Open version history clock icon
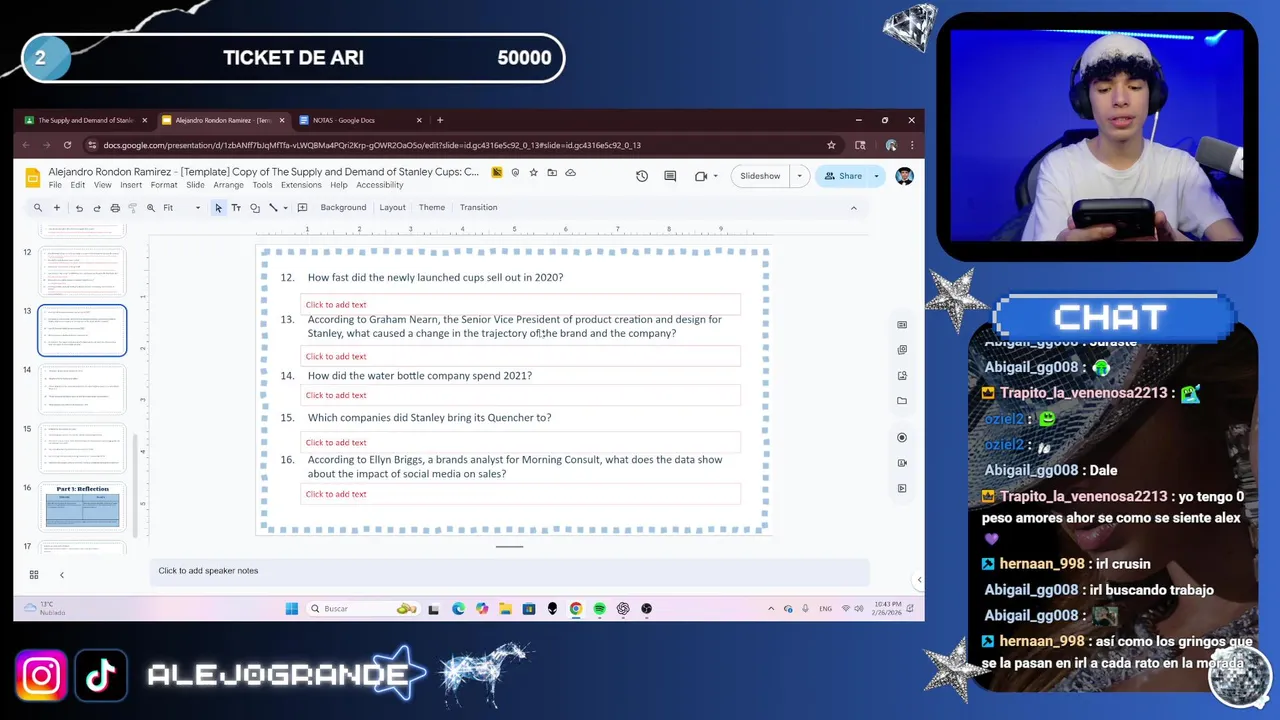 (642, 176)
